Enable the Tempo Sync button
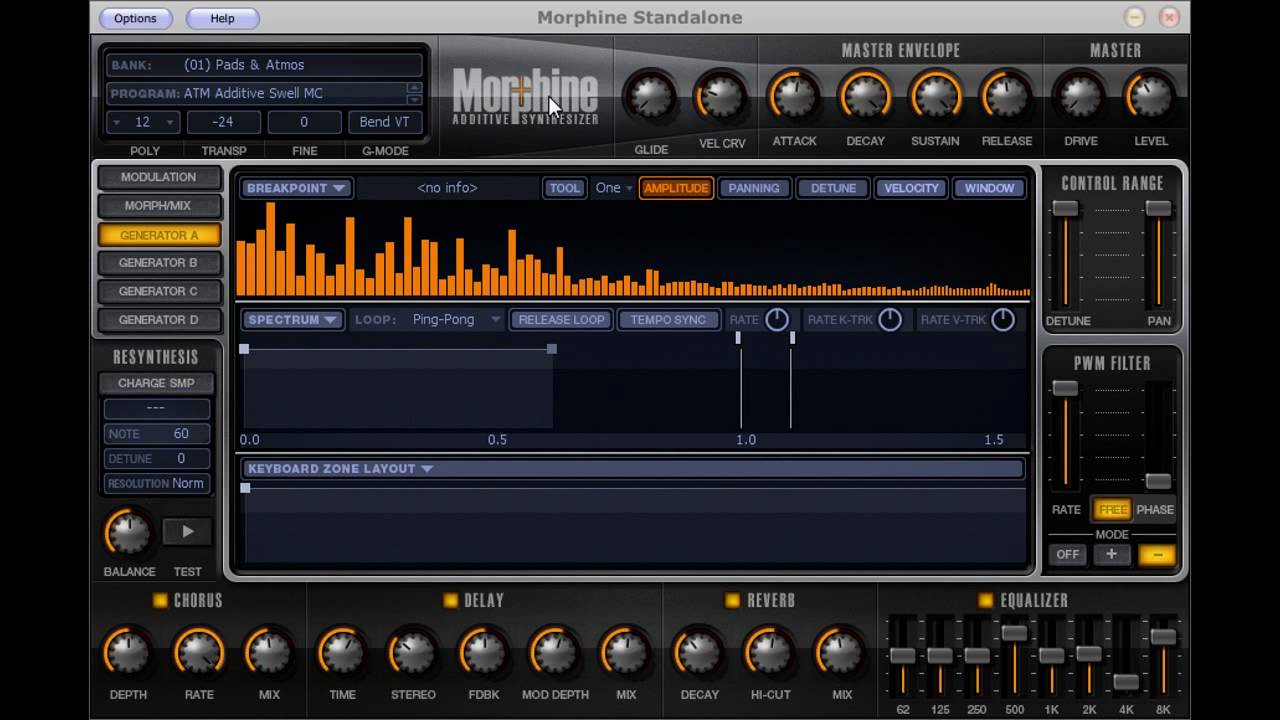Image resolution: width=1280 pixels, height=720 pixels. click(668, 320)
